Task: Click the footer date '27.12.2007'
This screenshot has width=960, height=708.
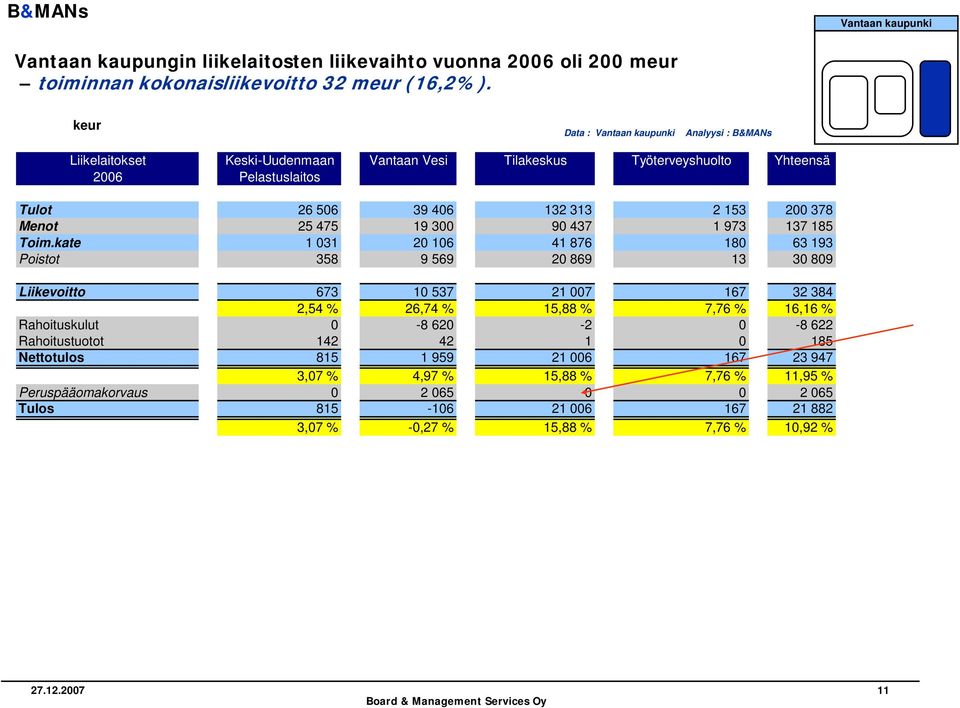Action: pos(58,690)
